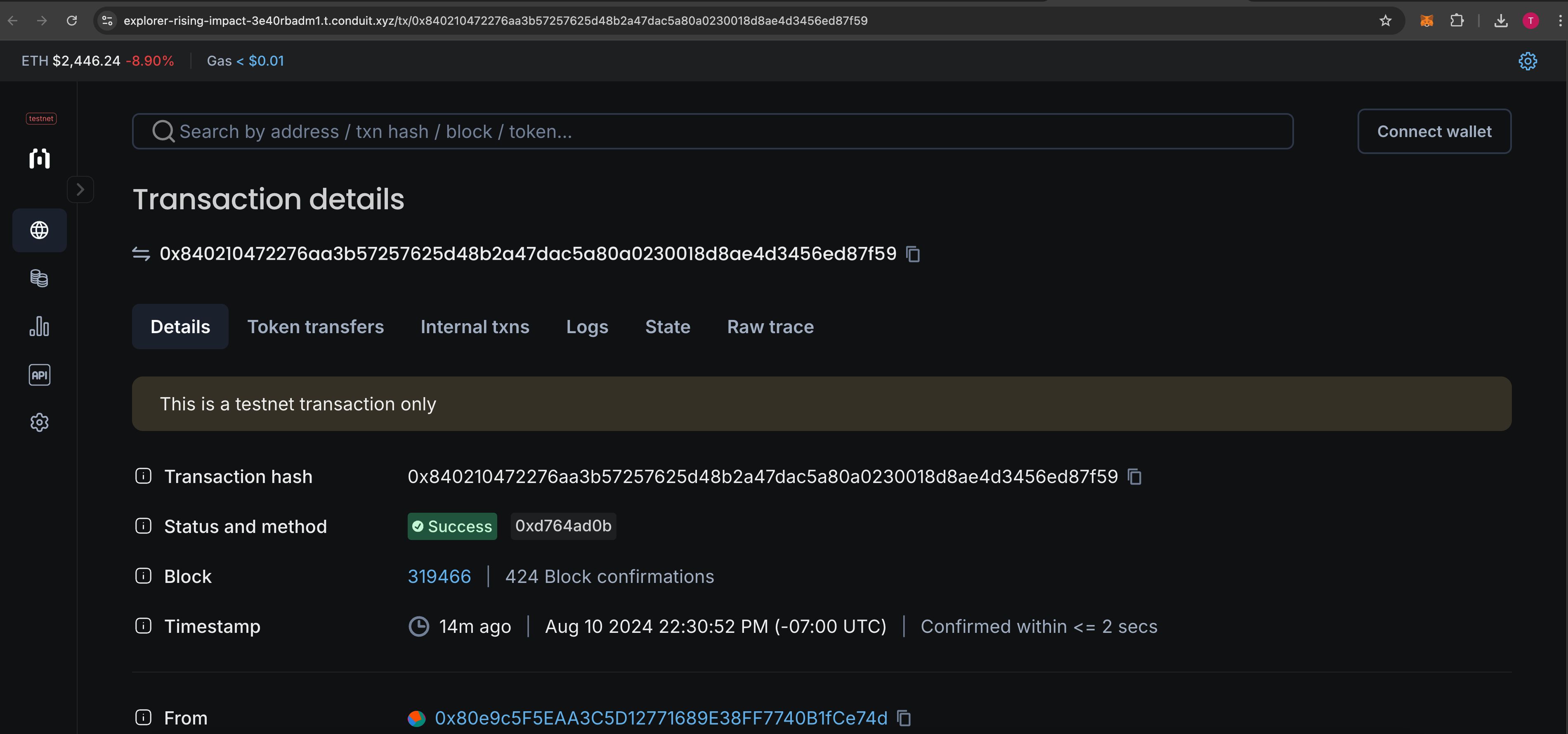
Task: Click block number 319466 link
Action: point(440,576)
